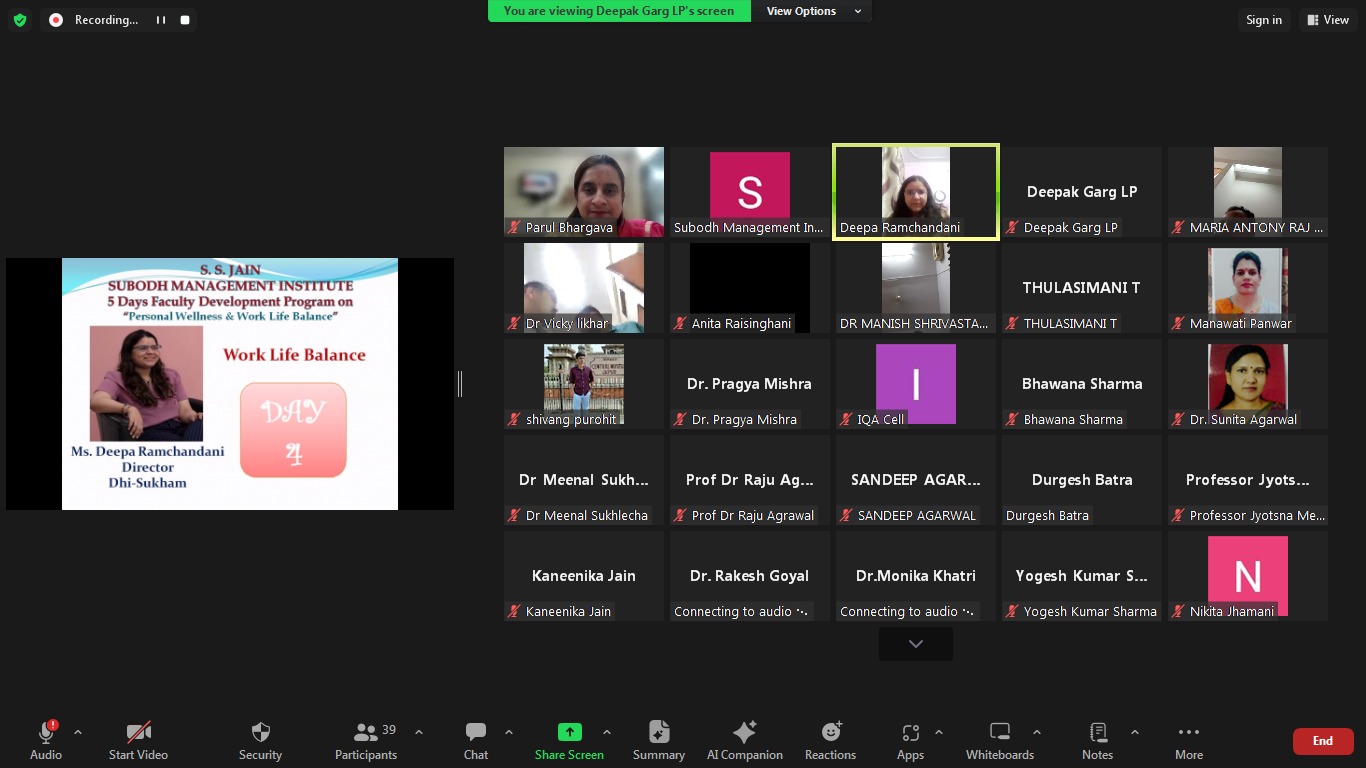
Task: Expand the audio settings caret beside Audio
Action: [x=78, y=732]
